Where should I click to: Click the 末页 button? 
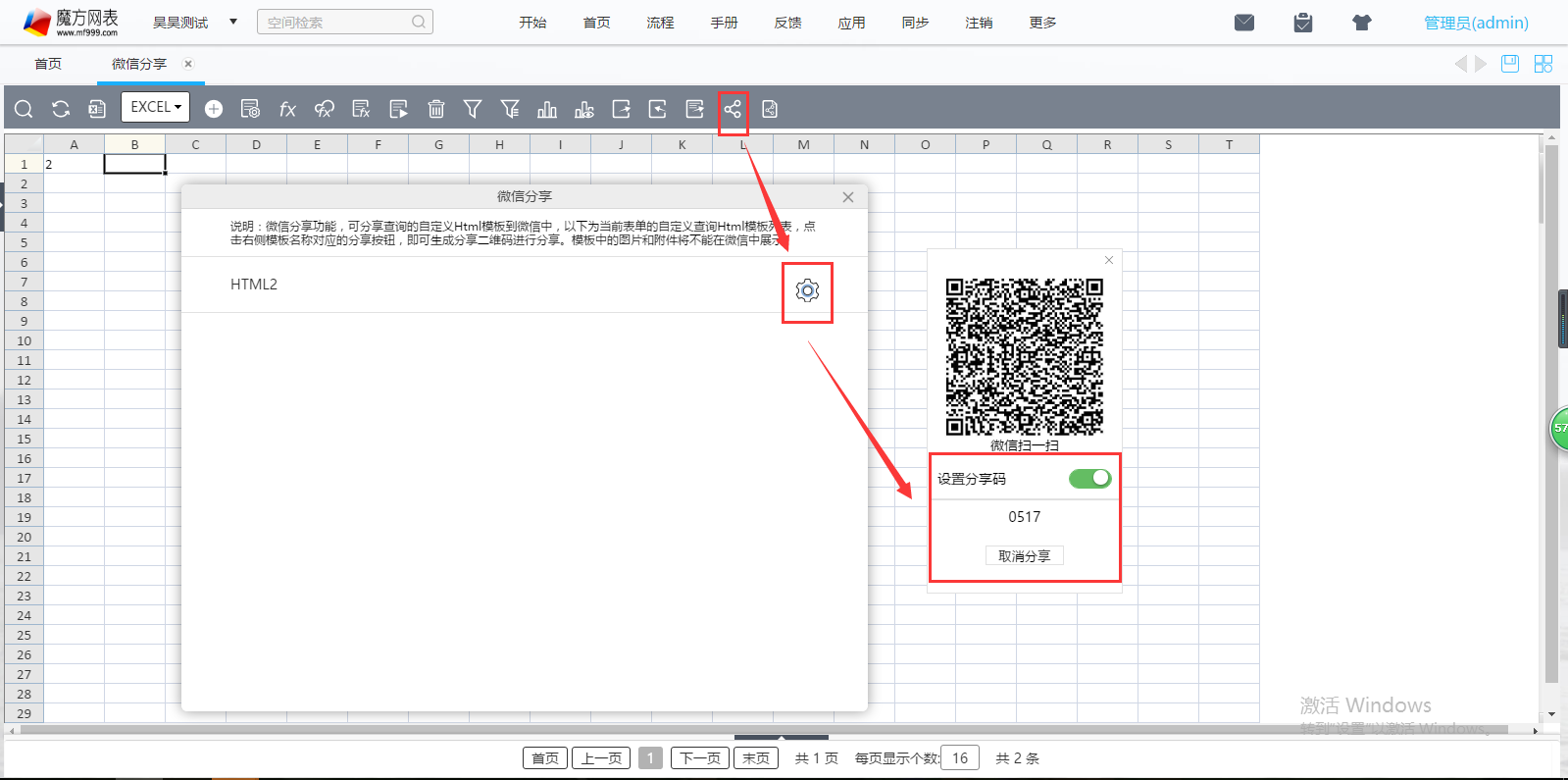[756, 758]
